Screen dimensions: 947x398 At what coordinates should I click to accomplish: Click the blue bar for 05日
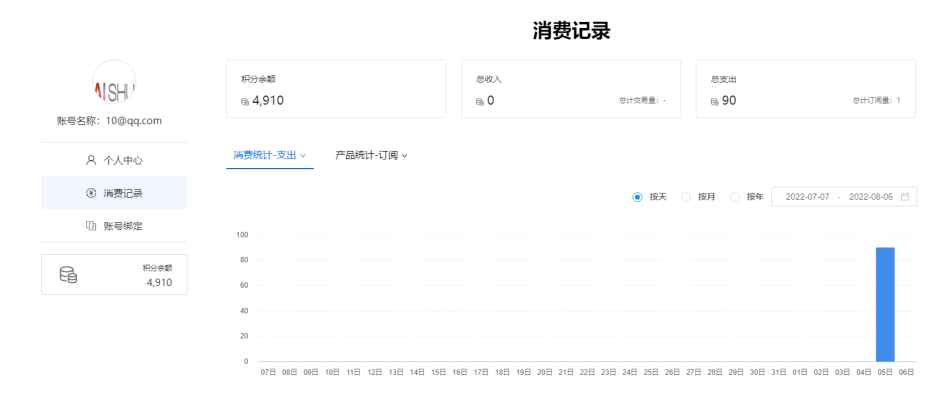click(x=885, y=304)
